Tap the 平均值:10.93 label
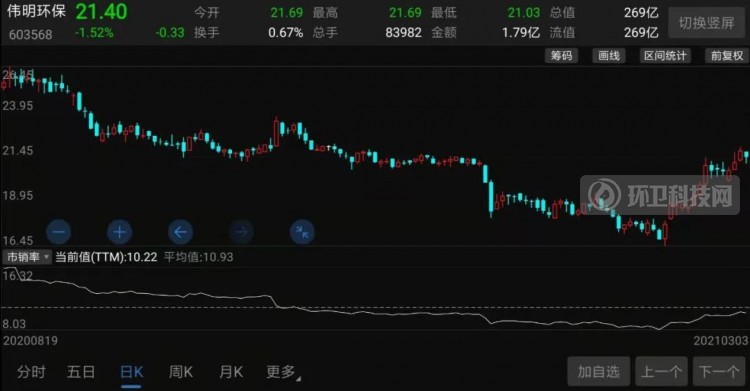The height and width of the screenshot is (391, 750). (x=199, y=257)
